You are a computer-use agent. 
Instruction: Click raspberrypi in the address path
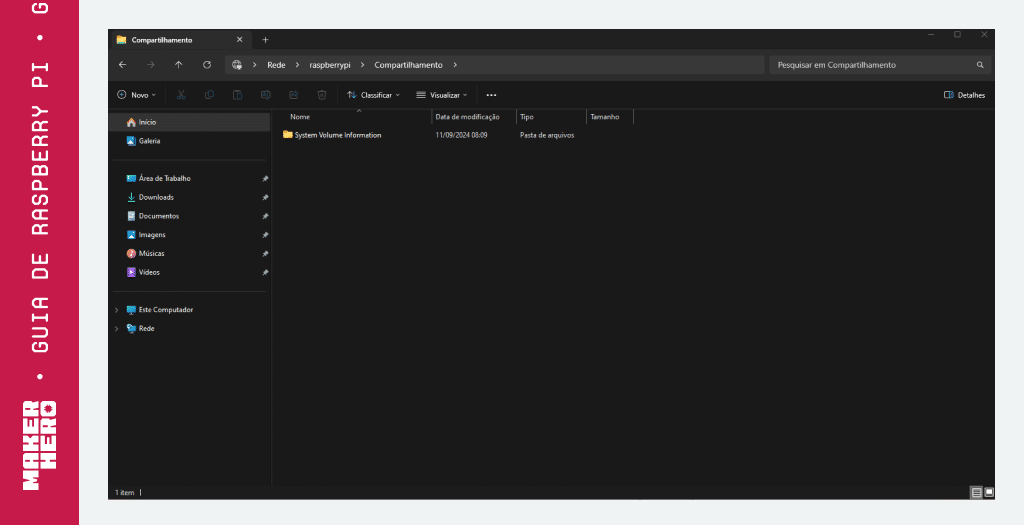(330, 65)
